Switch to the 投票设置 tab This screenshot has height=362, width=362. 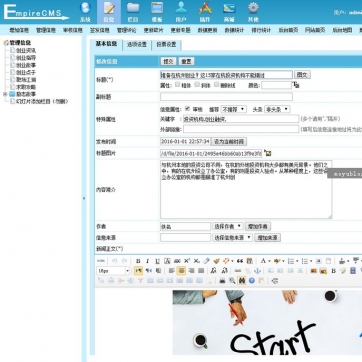(x=166, y=44)
